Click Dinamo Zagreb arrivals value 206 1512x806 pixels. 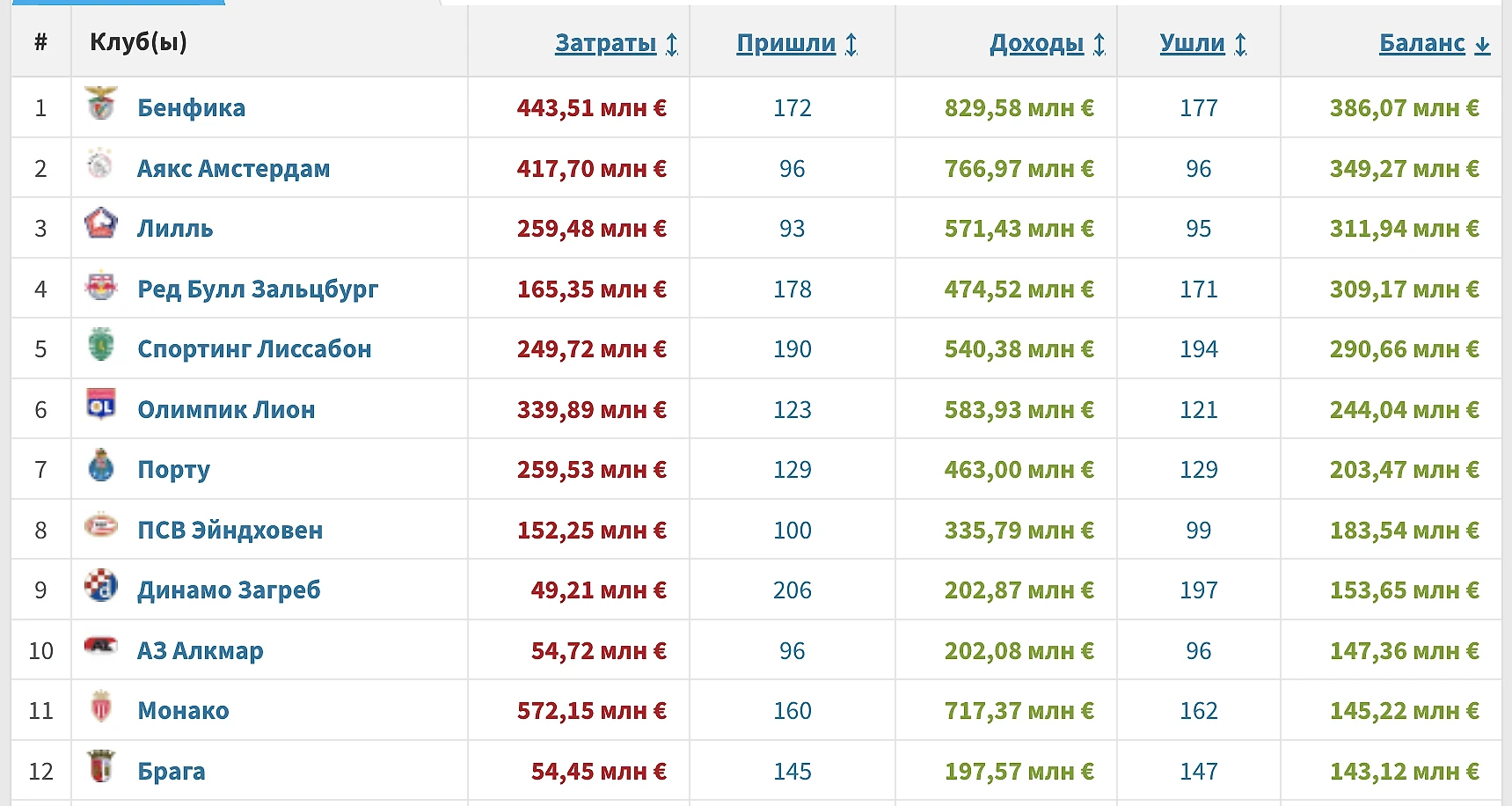pos(793,590)
